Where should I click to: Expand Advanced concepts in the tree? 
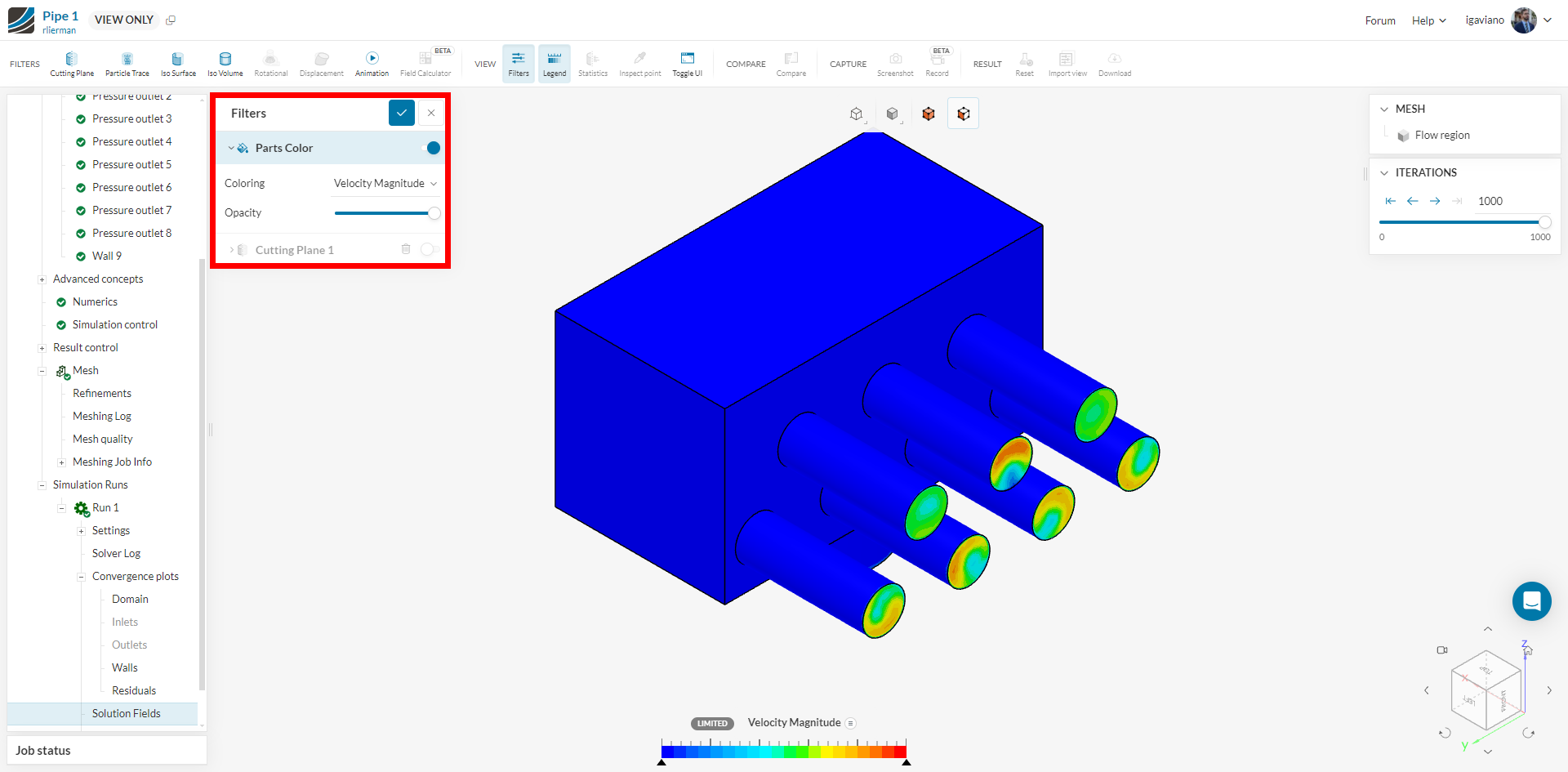pos(42,279)
